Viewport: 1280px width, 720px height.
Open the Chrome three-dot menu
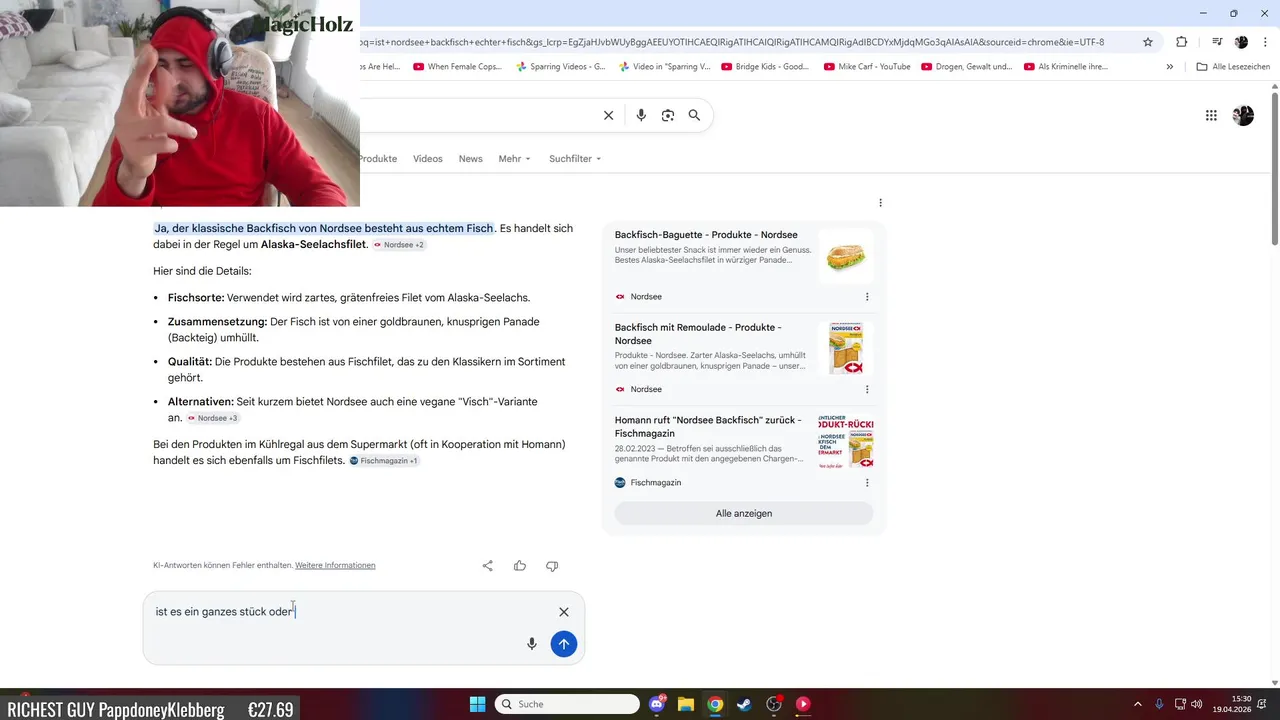[1266, 42]
